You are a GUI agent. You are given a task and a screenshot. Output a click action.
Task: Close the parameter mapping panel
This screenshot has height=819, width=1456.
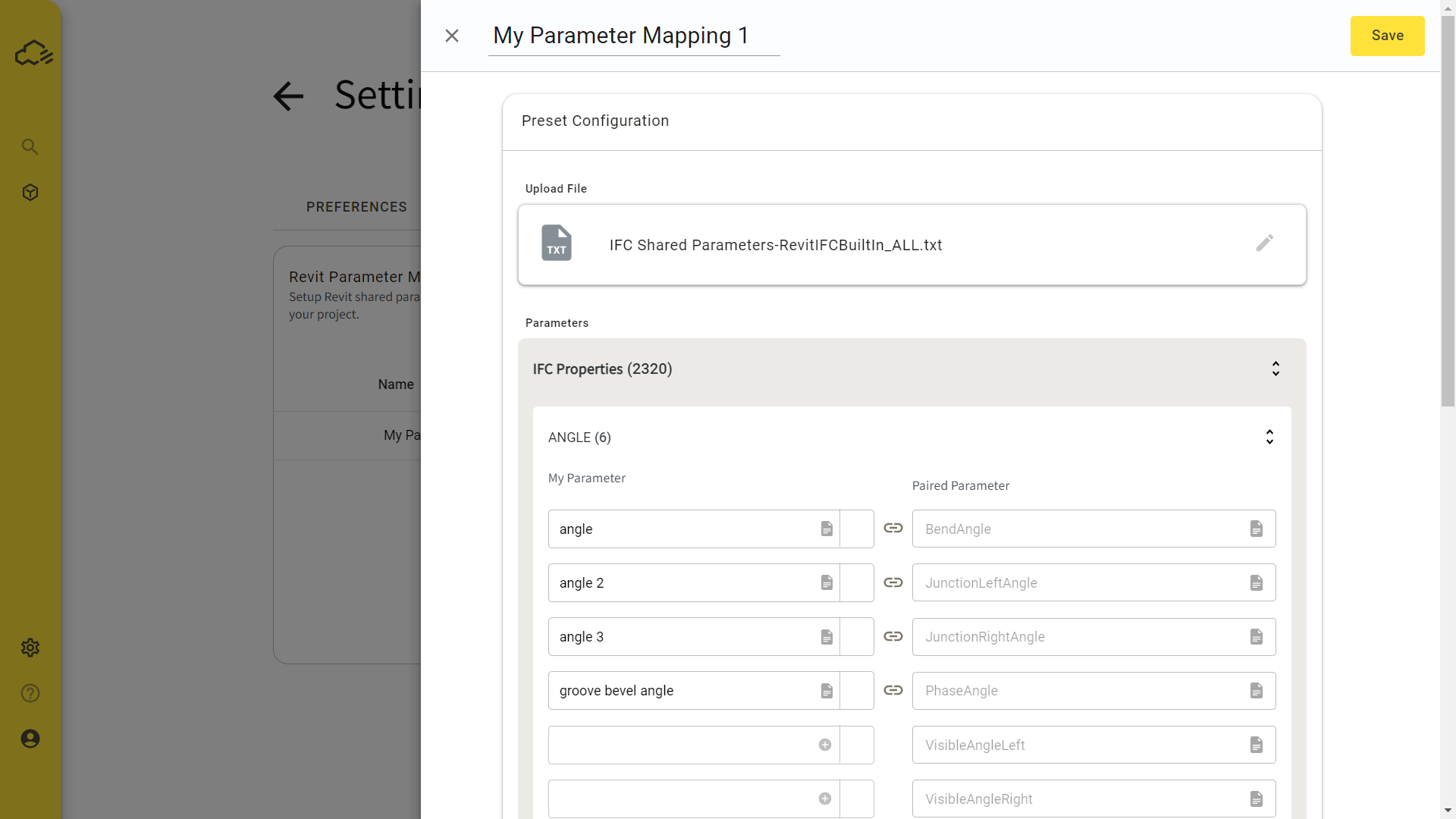(452, 36)
